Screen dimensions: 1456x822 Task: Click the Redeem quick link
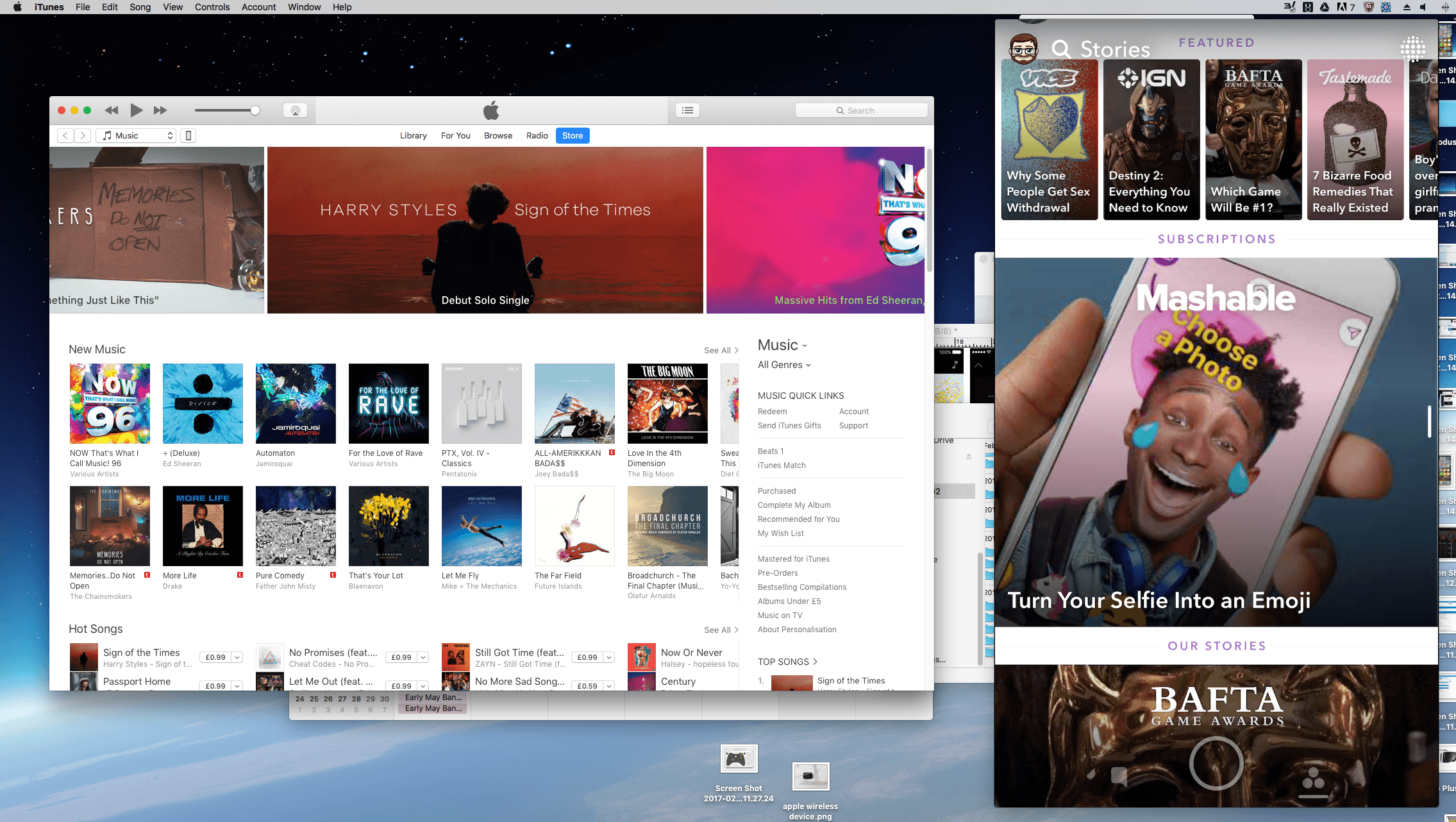(x=772, y=412)
